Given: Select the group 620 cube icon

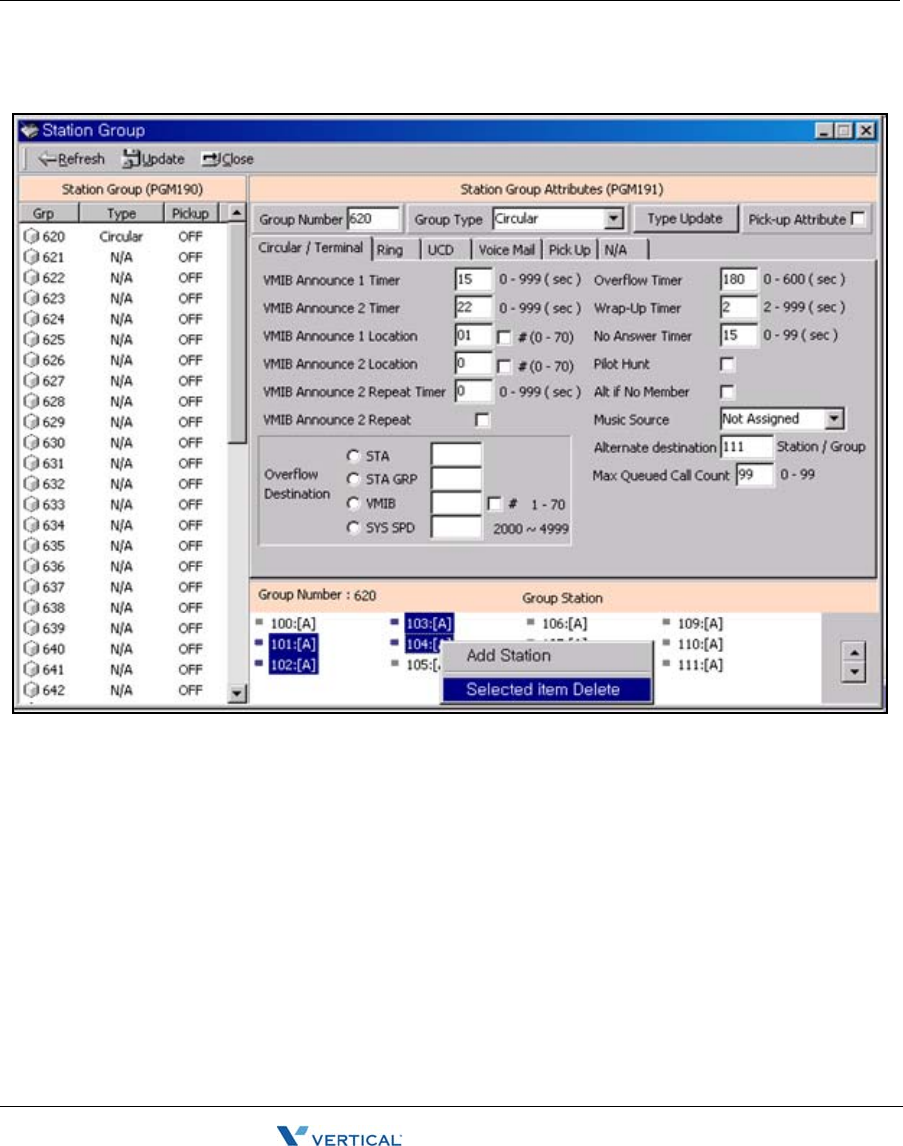Looking at the screenshot, I should click(31, 236).
